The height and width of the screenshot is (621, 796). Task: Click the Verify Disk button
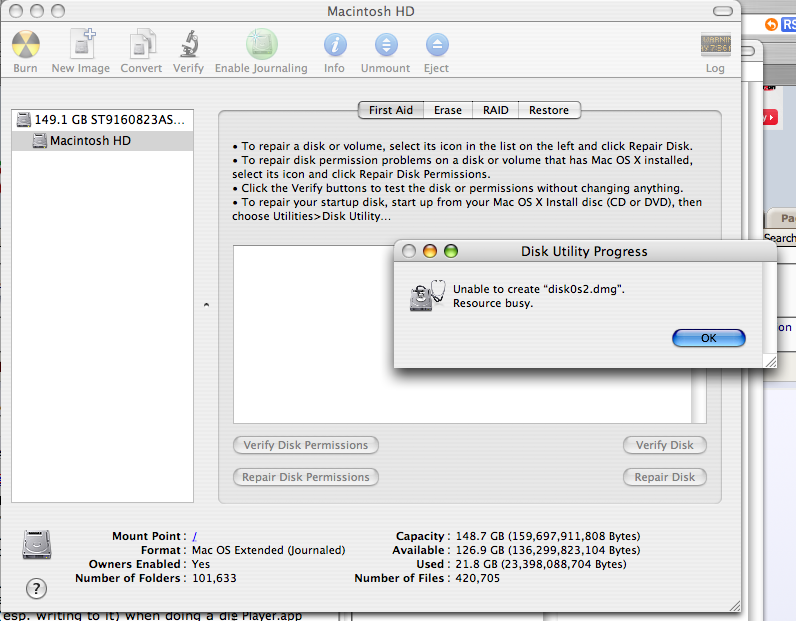665,445
